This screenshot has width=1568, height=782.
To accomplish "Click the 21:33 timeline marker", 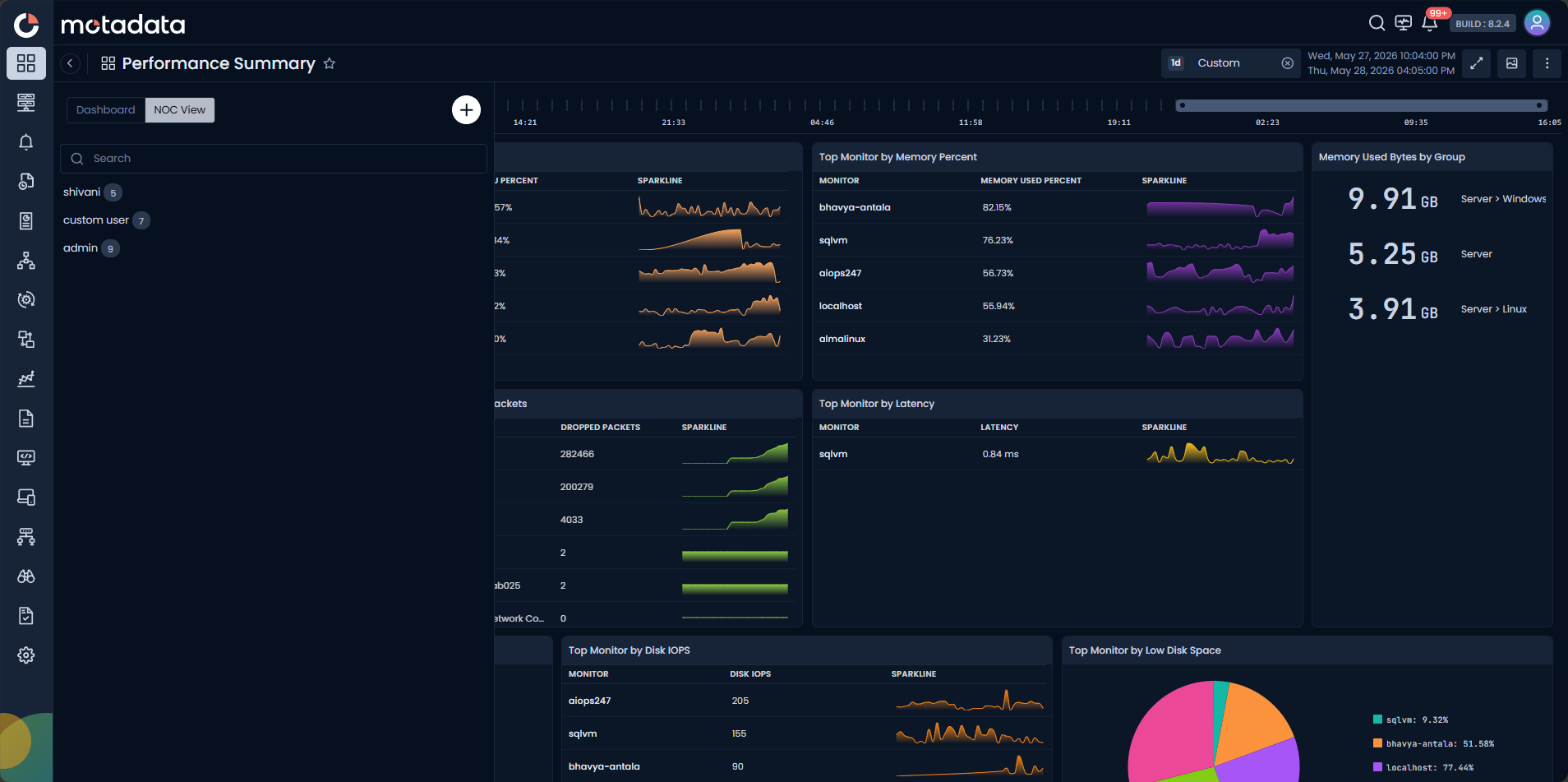I will pos(673,123).
